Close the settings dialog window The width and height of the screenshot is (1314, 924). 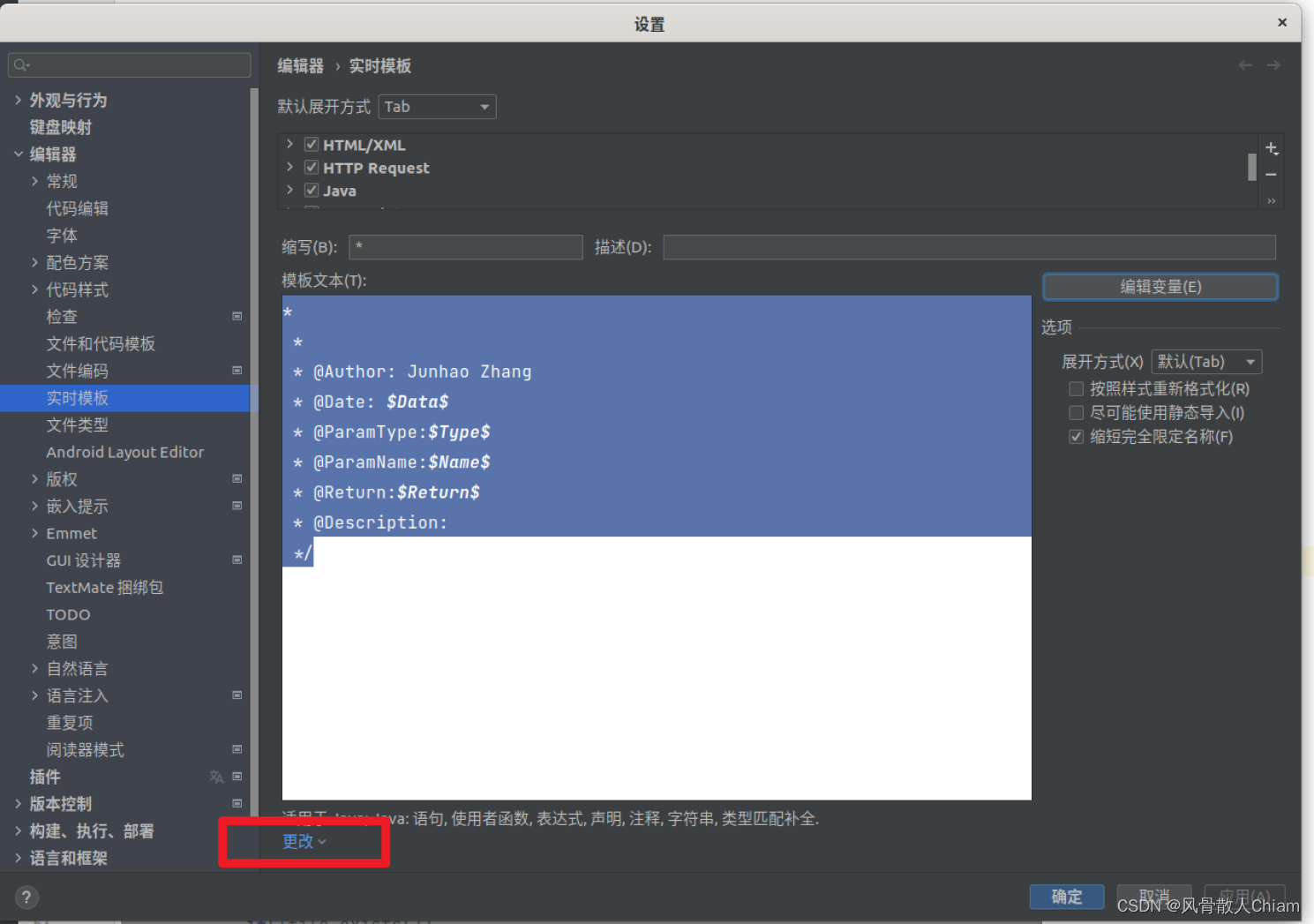pos(1282,23)
